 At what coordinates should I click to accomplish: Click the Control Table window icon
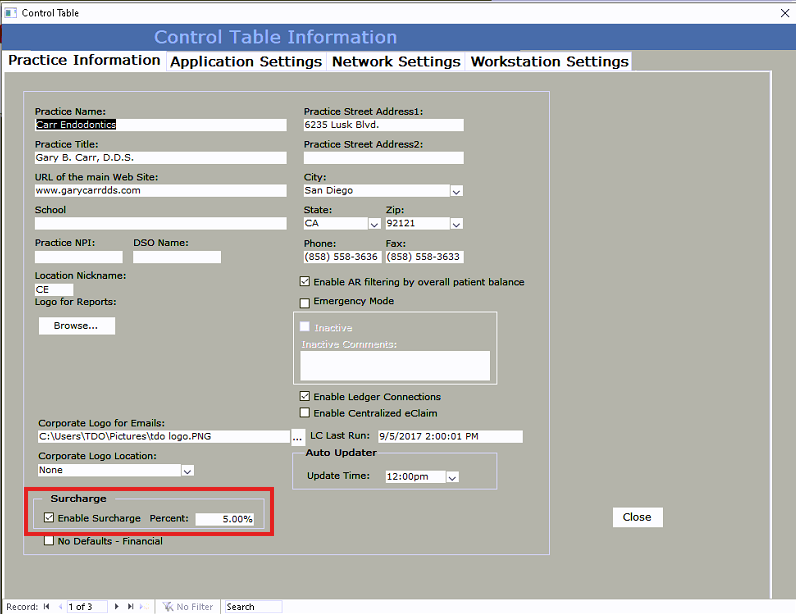pos(10,13)
